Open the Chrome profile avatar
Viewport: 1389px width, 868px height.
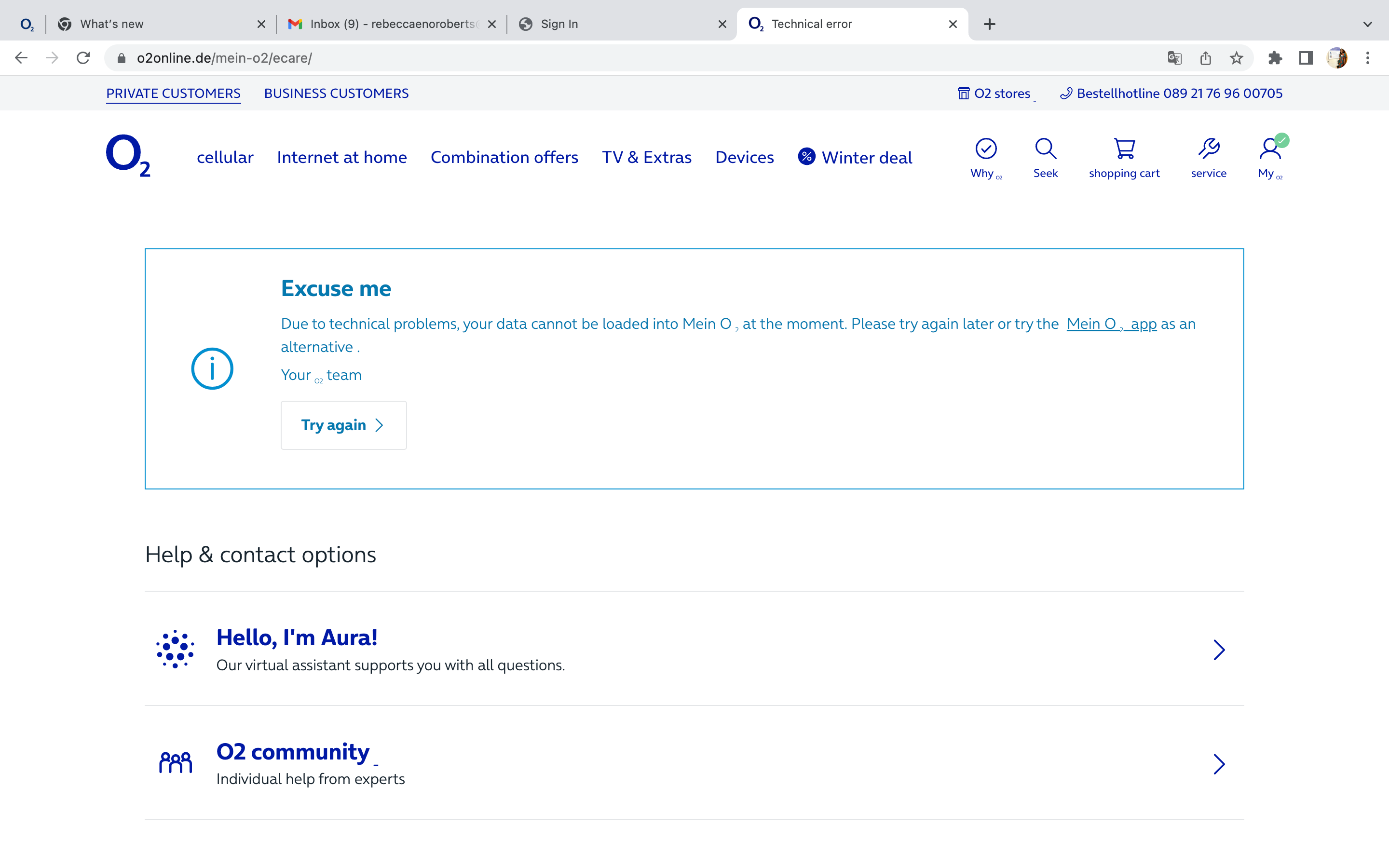[x=1337, y=58]
